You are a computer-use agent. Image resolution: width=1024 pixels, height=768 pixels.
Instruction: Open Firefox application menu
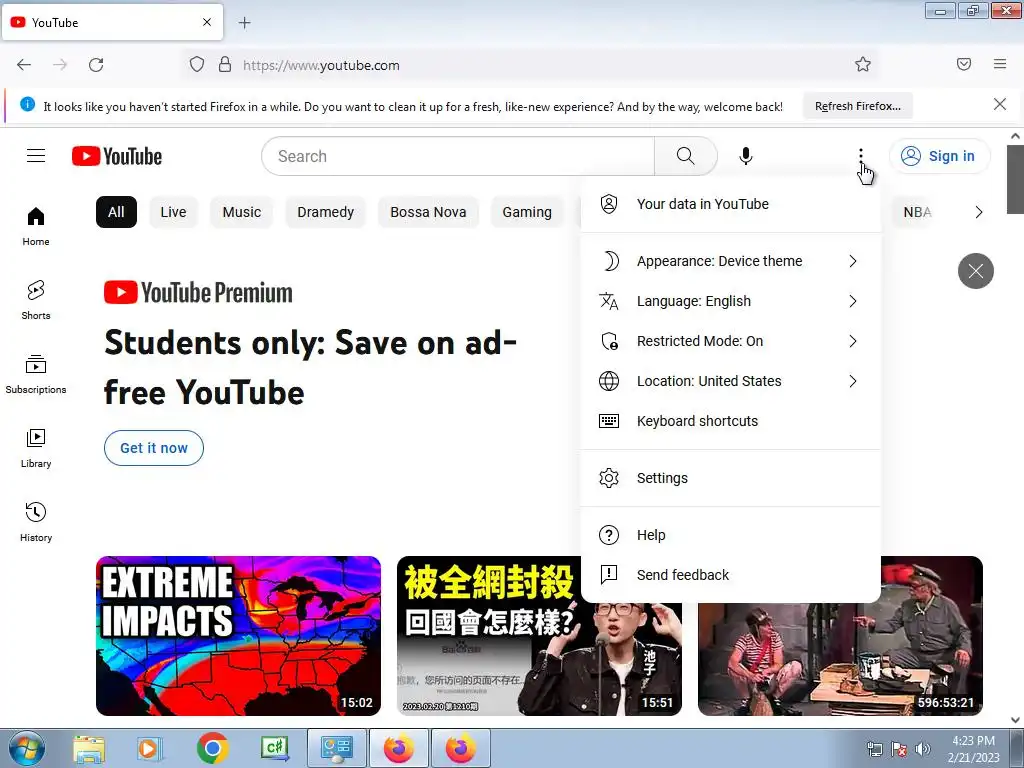click(1000, 64)
